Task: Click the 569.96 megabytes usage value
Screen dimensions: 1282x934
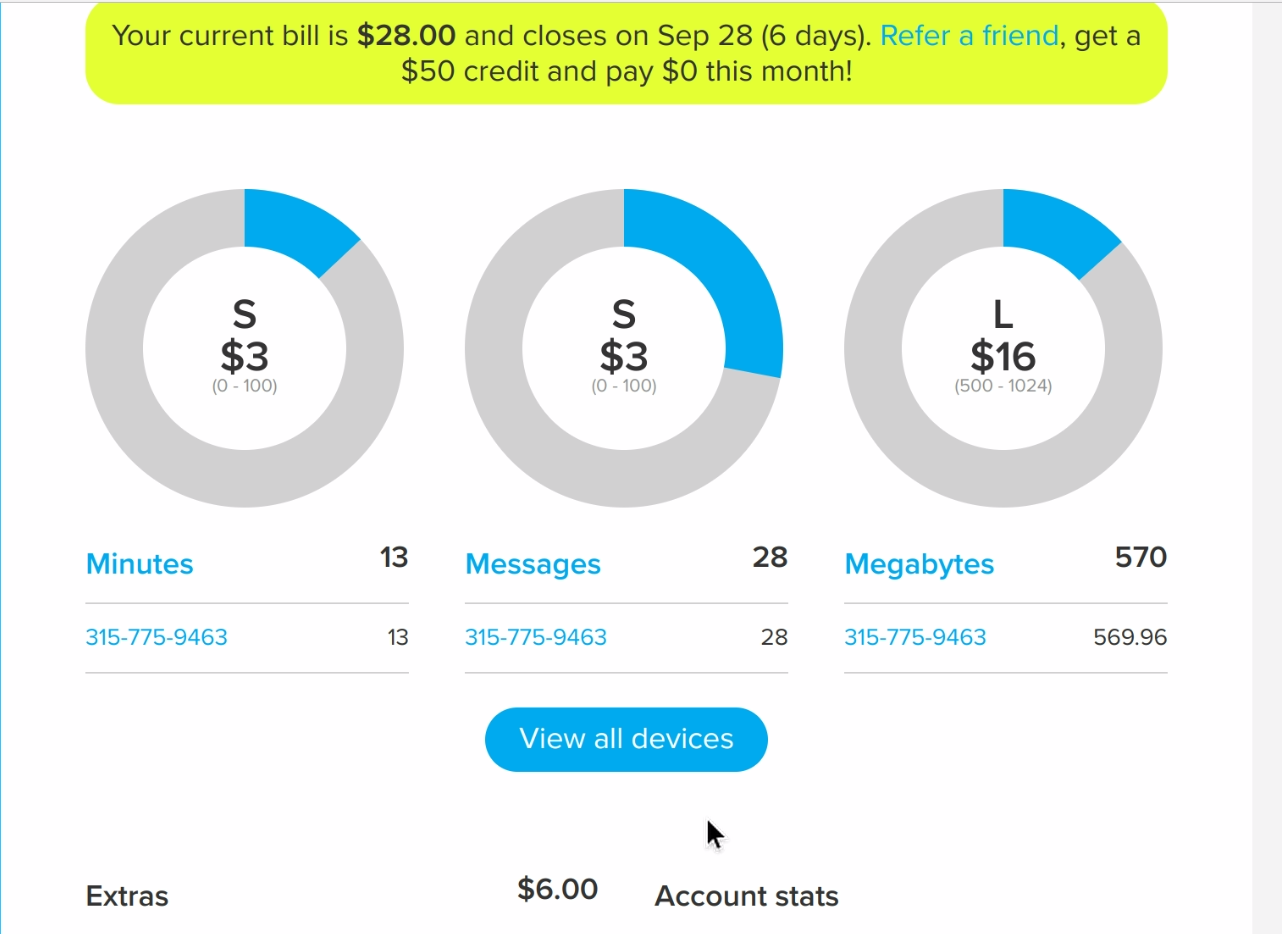Action: (1130, 637)
